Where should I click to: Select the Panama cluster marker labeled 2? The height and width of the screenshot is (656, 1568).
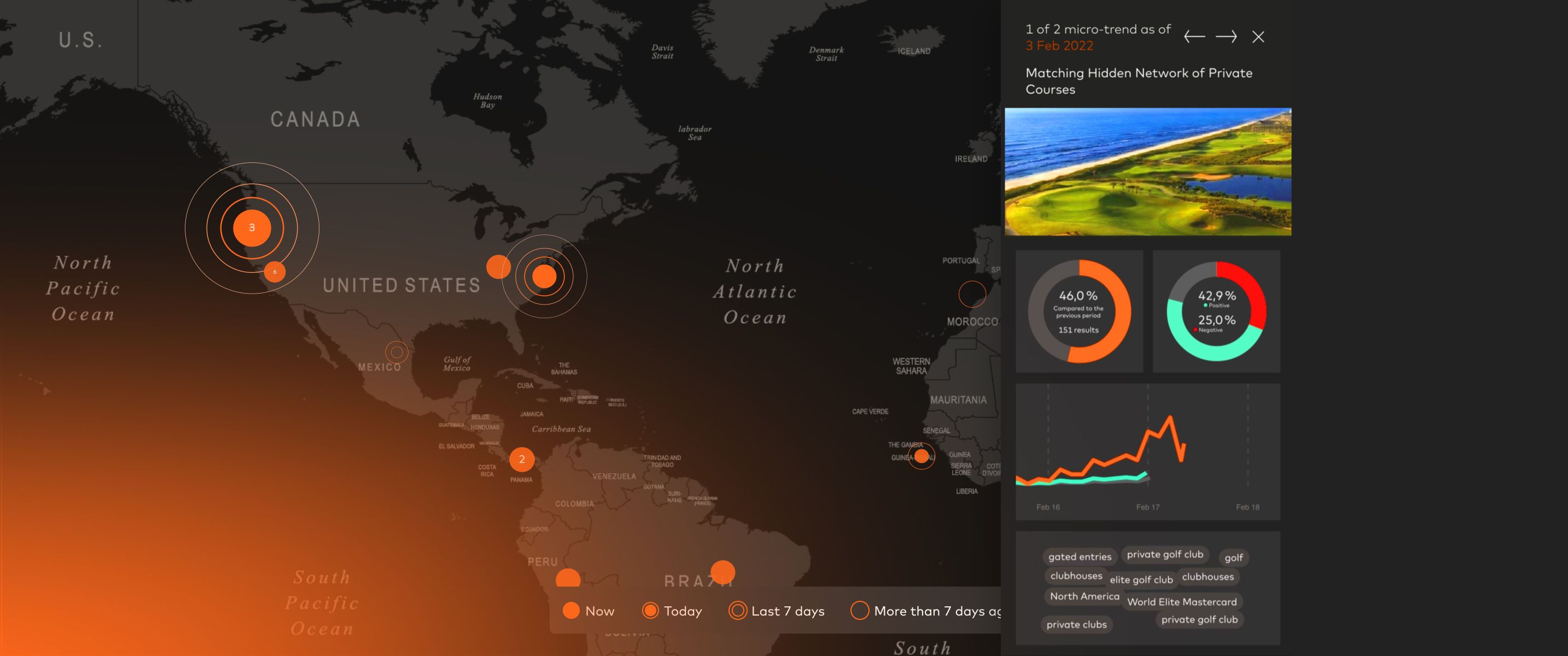pyautogui.click(x=522, y=459)
